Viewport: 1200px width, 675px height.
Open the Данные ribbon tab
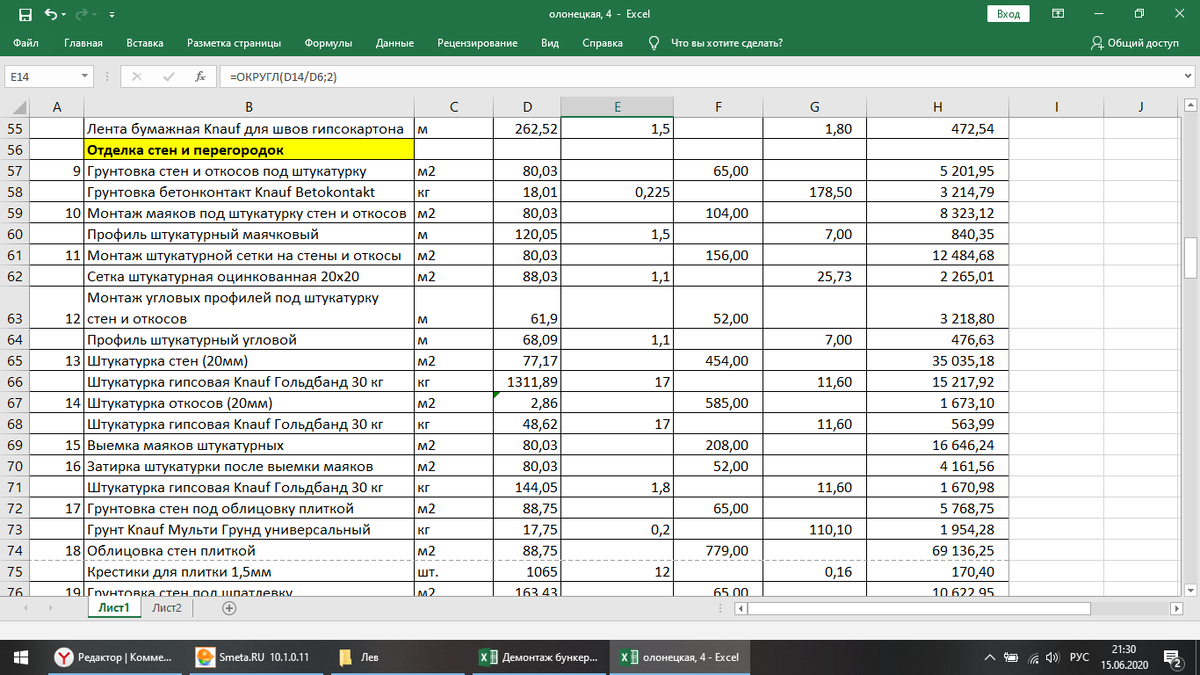395,43
